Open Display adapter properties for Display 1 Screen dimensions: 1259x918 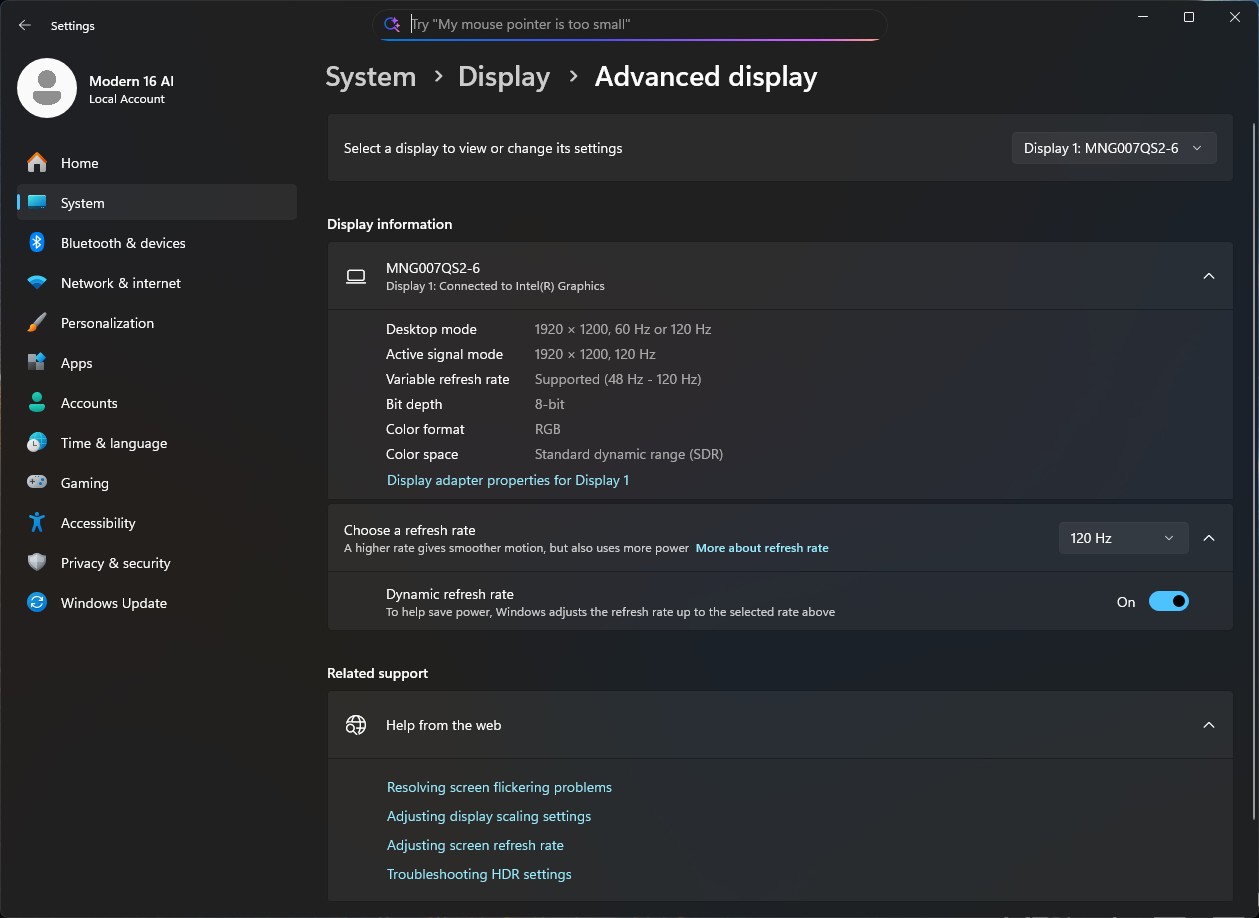508,480
